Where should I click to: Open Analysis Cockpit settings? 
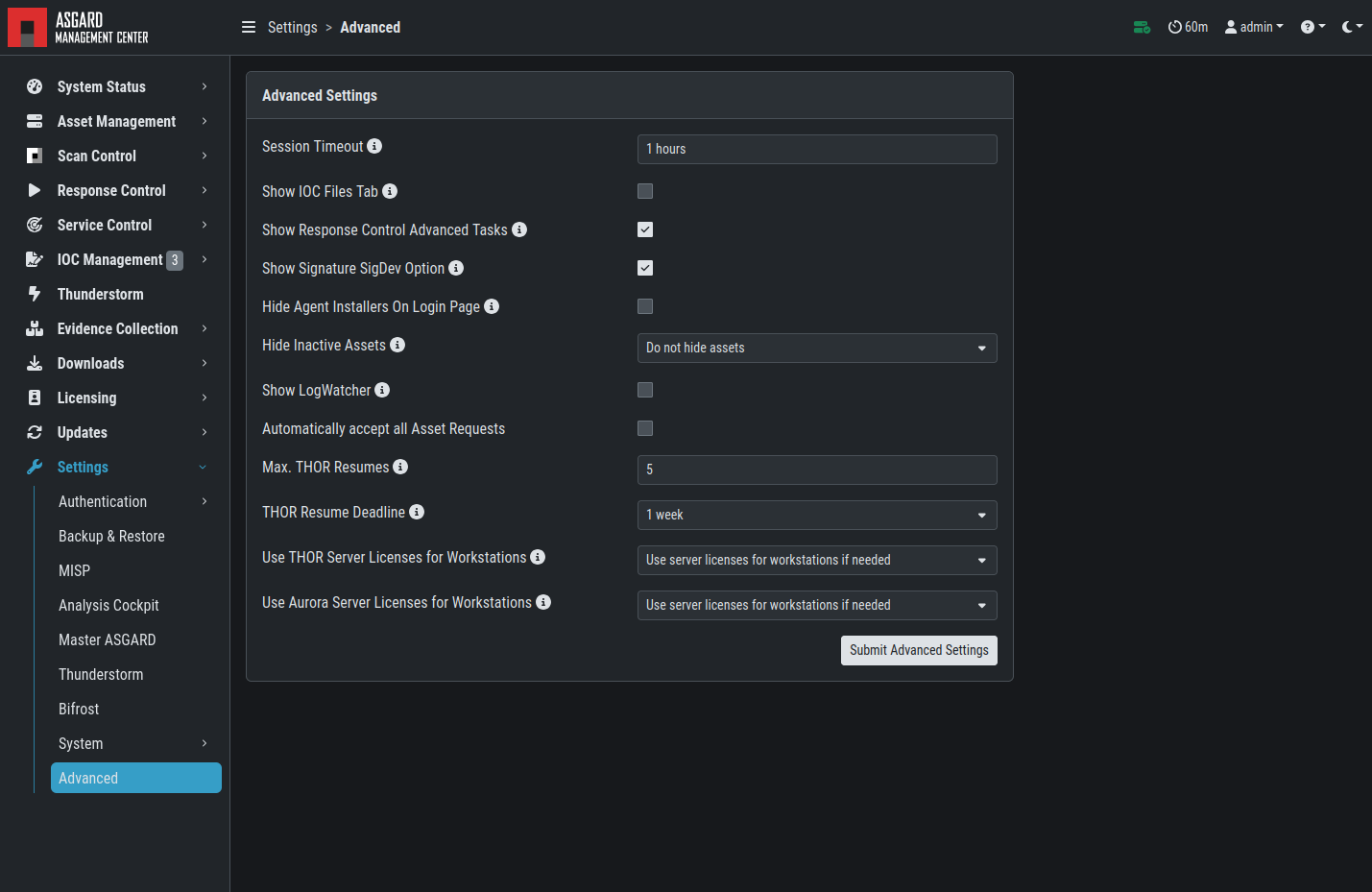108,605
